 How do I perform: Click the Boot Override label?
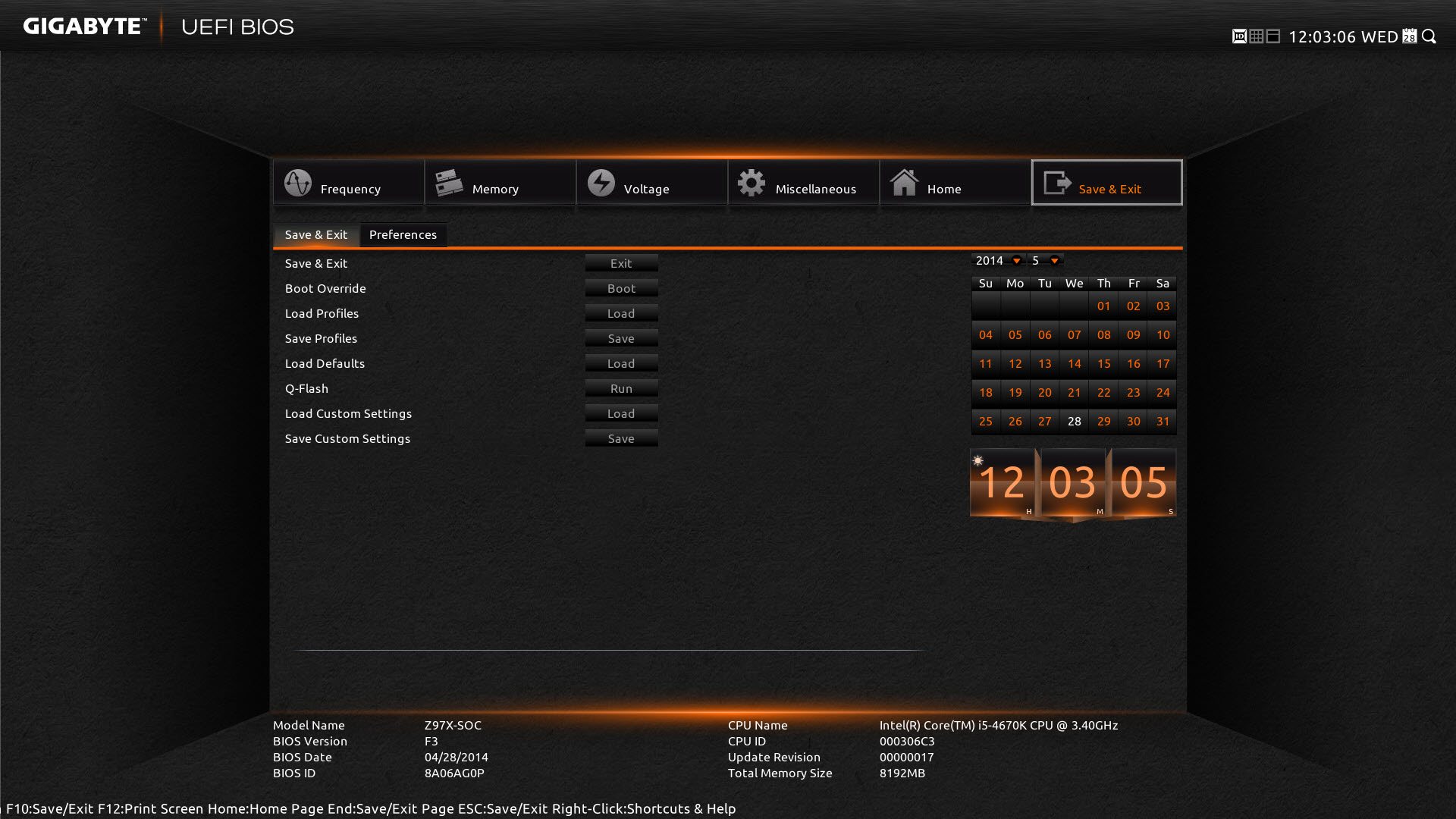[325, 288]
